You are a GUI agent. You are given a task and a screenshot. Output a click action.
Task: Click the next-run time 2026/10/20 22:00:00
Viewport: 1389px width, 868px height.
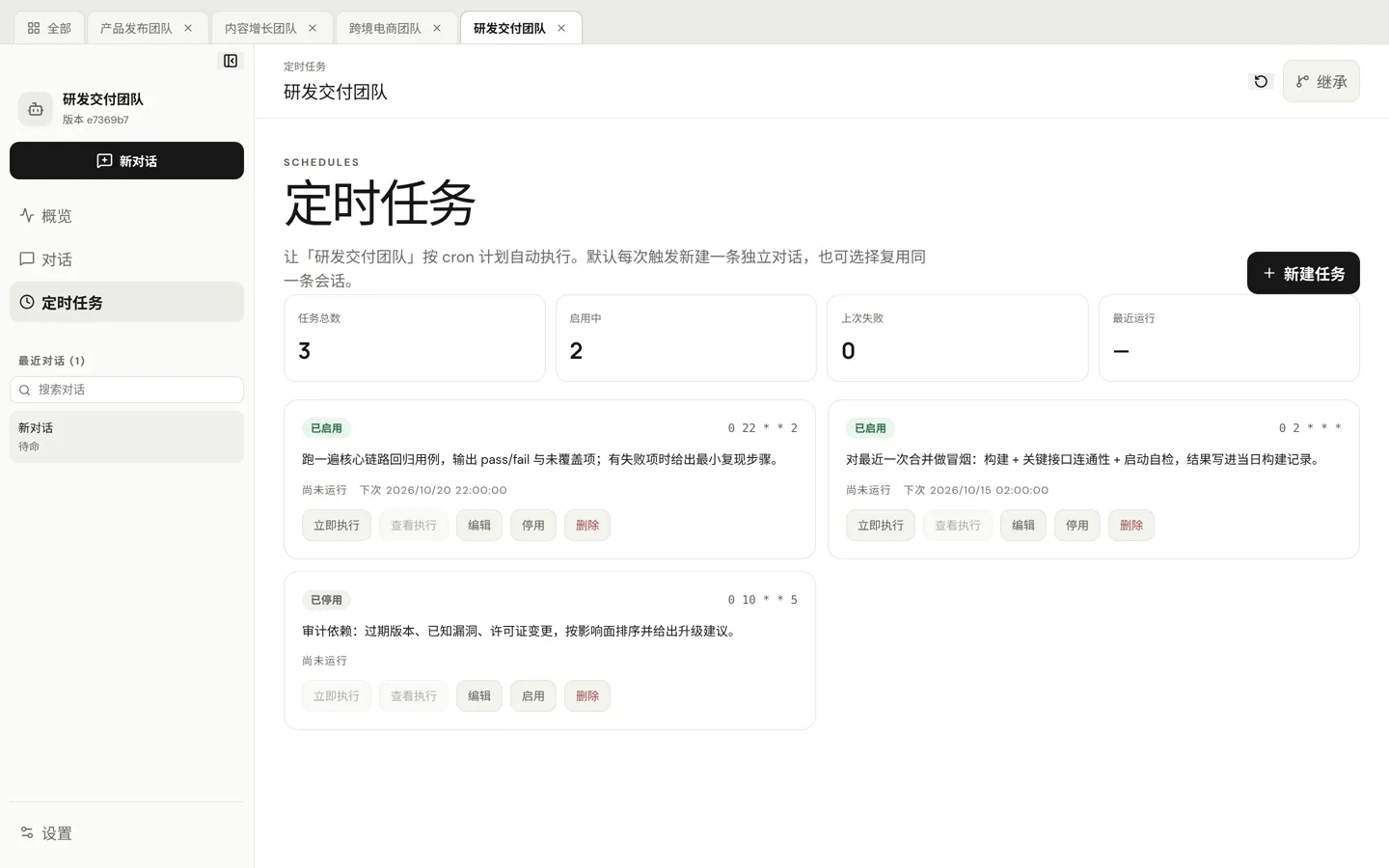point(446,490)
